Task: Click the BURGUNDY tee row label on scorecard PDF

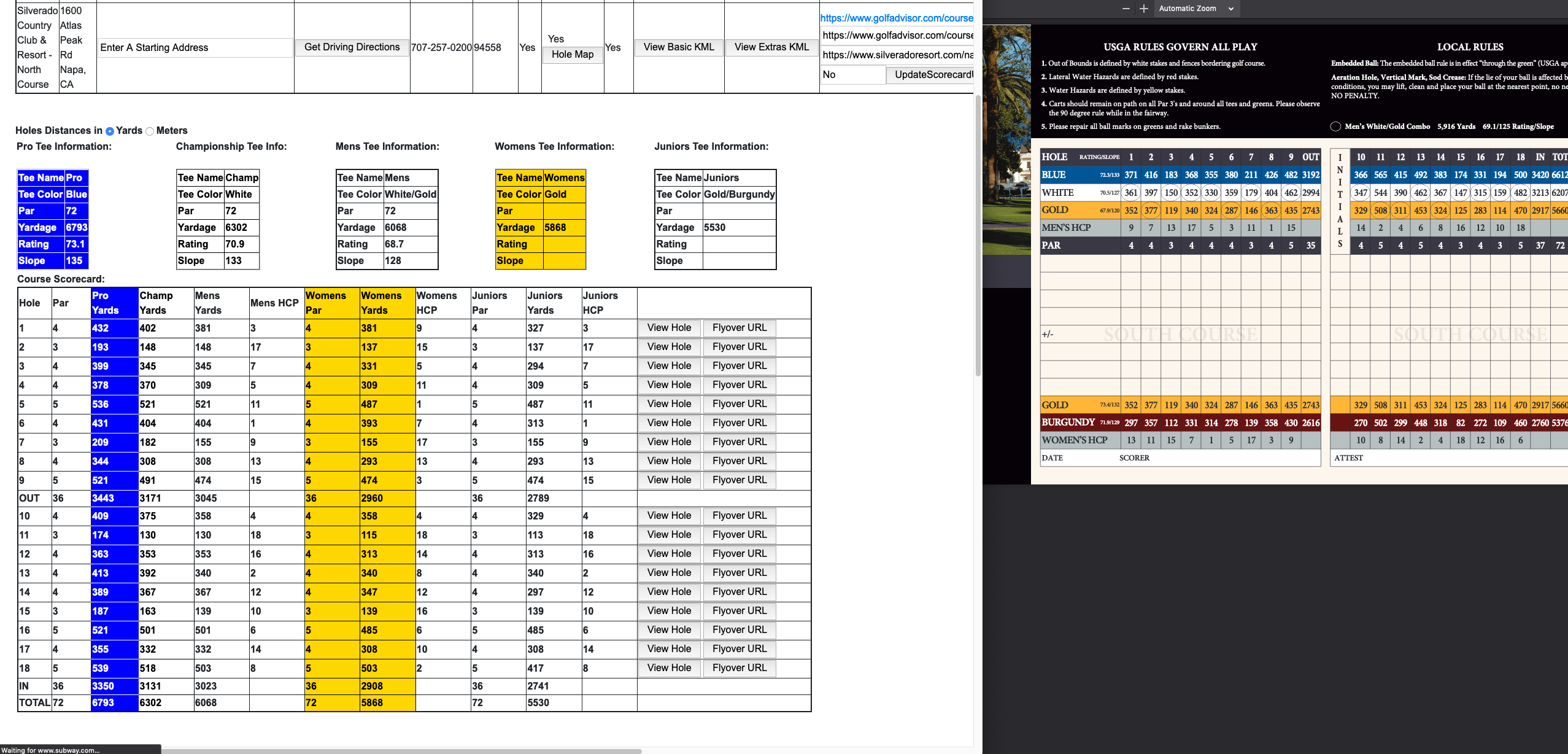Action: (x=1068, y=422)
